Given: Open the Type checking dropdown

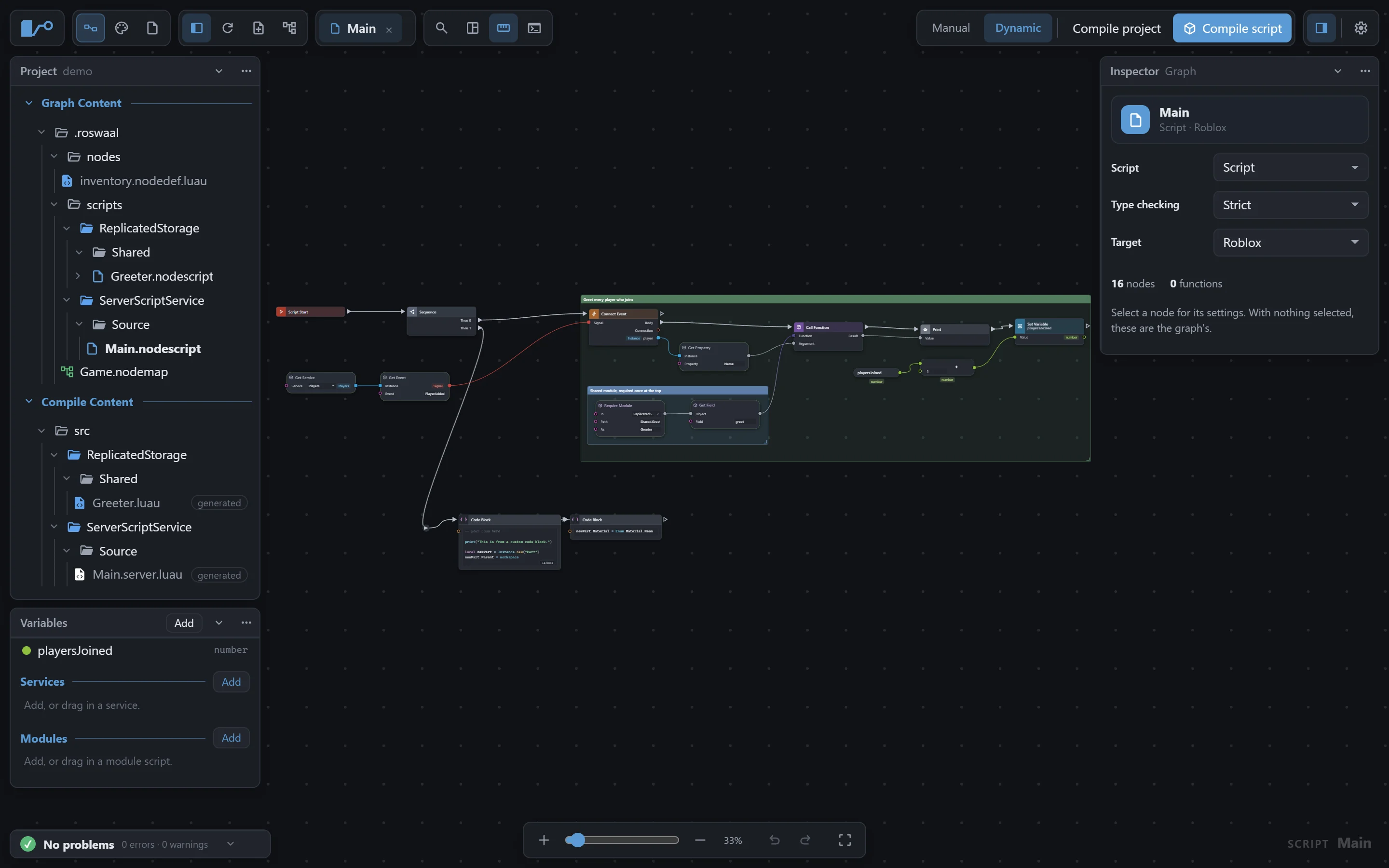Looking at the screenshot, I should coord(1290,205).
